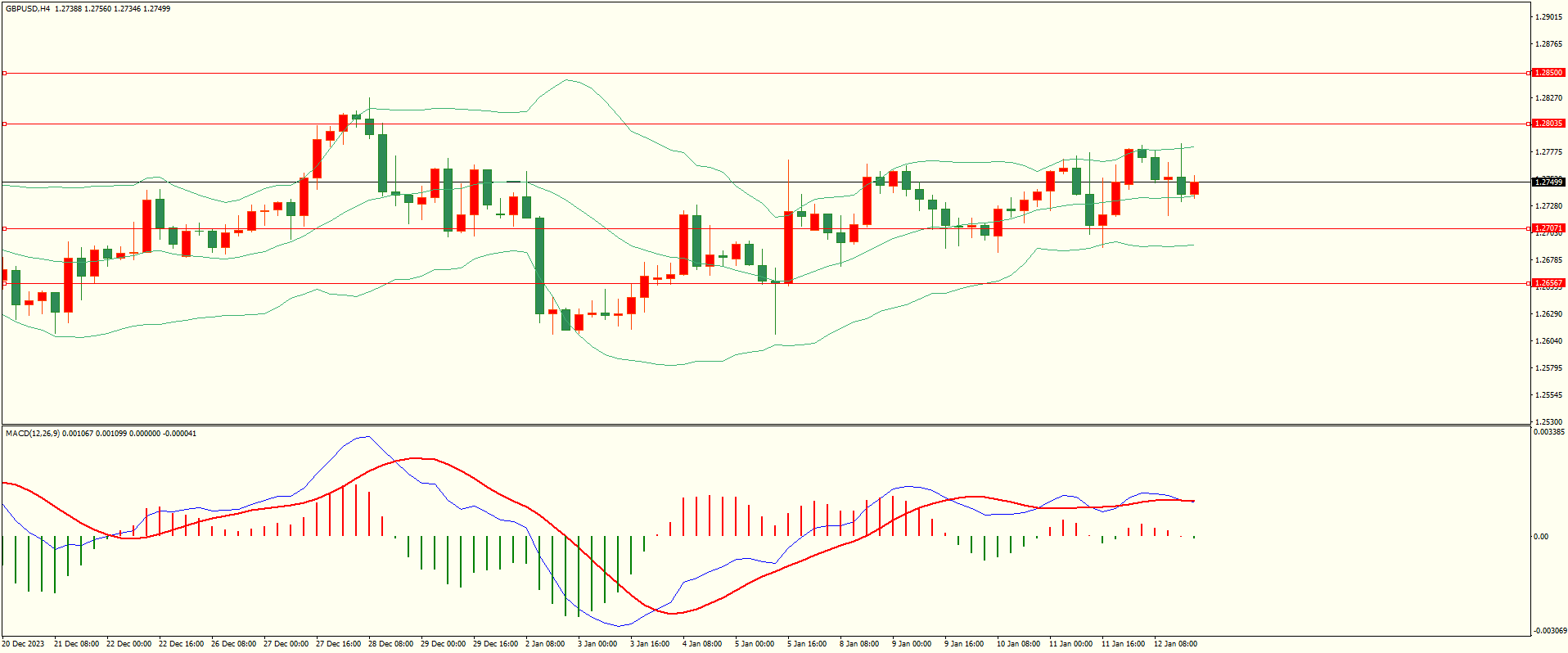1568x653 pixels.
Task: Click the 28 Dec 08:00 time label
Action: pos(390,644)
